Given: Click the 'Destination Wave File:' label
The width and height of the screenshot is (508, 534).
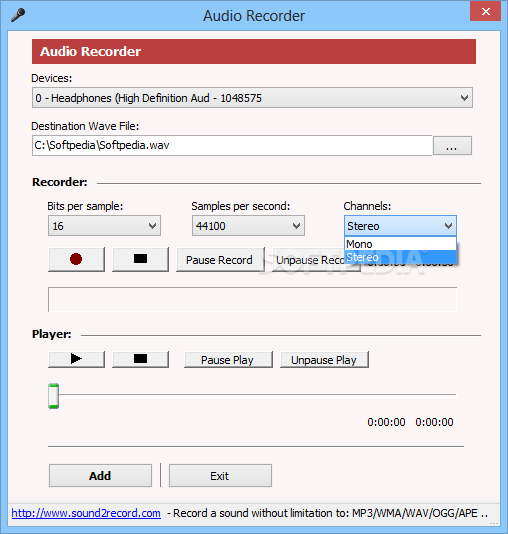Looking at the screenshot, I should point(85,126).
